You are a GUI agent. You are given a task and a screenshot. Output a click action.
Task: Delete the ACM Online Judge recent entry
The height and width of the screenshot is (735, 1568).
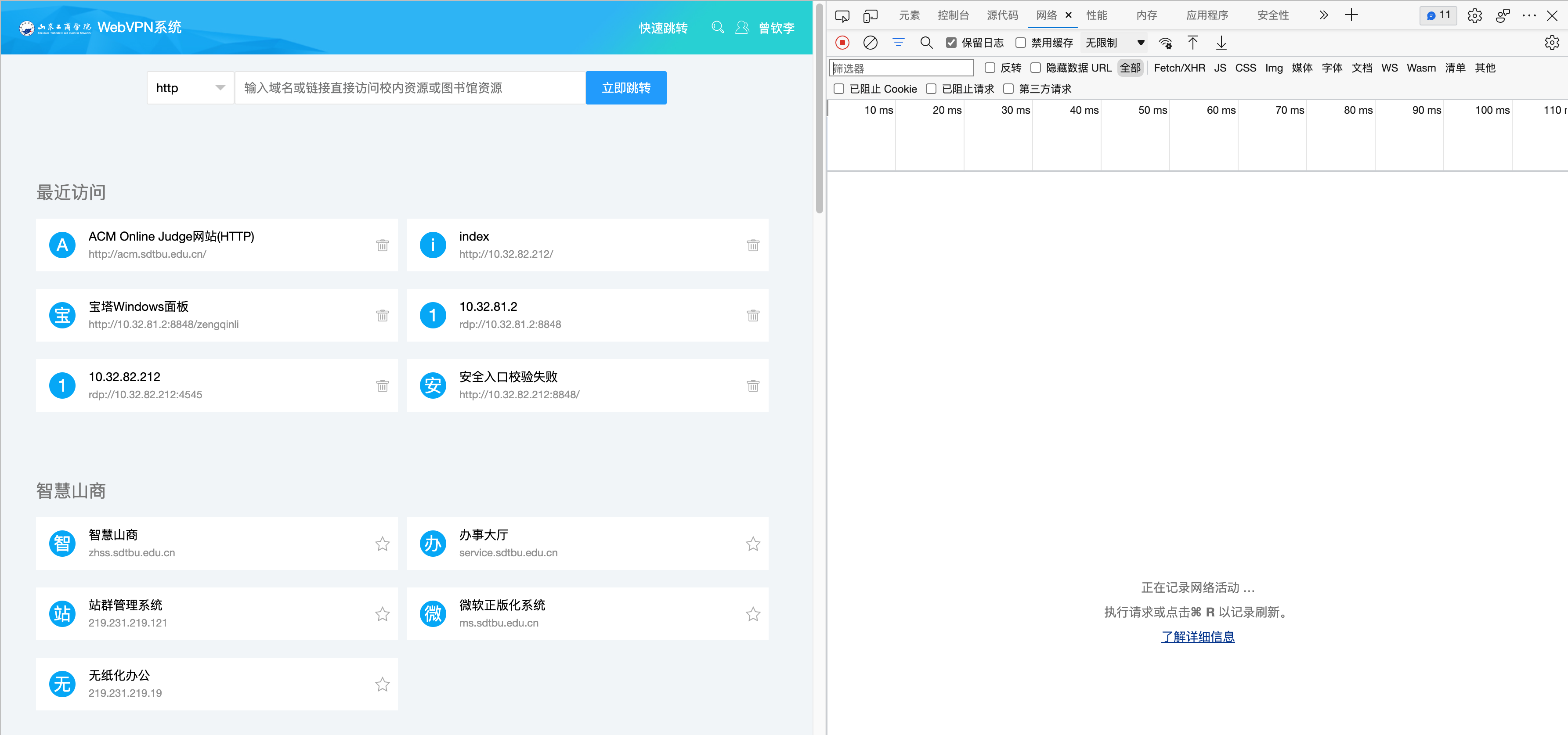pyautogui.click(x=382, y=245)
